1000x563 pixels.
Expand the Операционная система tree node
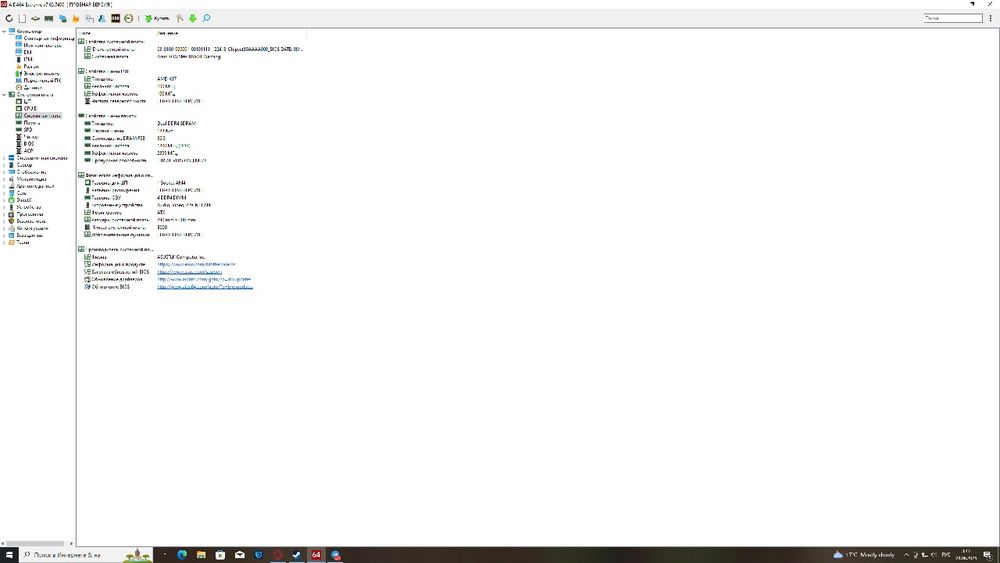(x=4, y=157)
